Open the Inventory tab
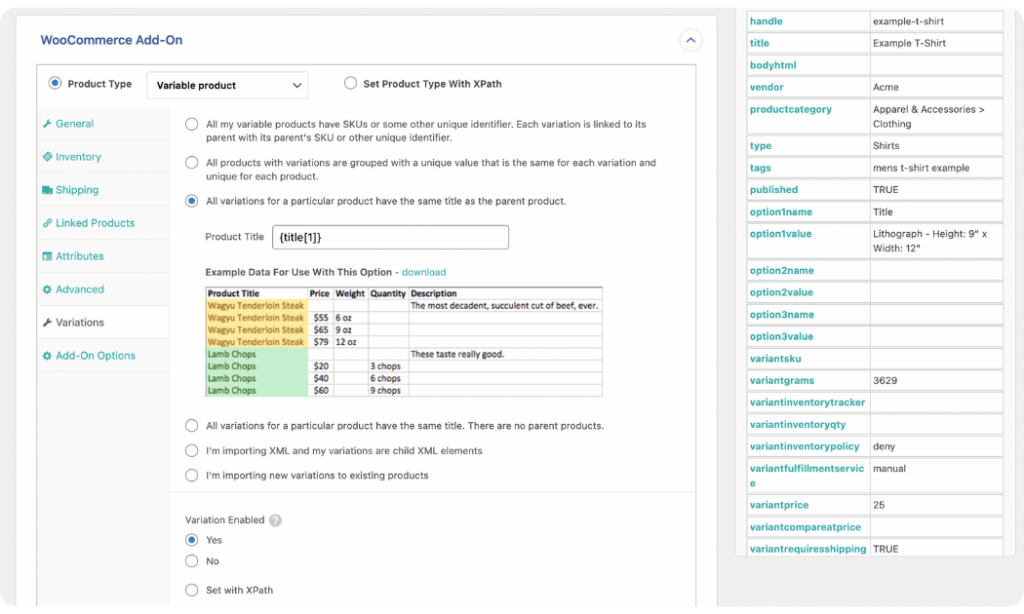 tap(103, 157)
